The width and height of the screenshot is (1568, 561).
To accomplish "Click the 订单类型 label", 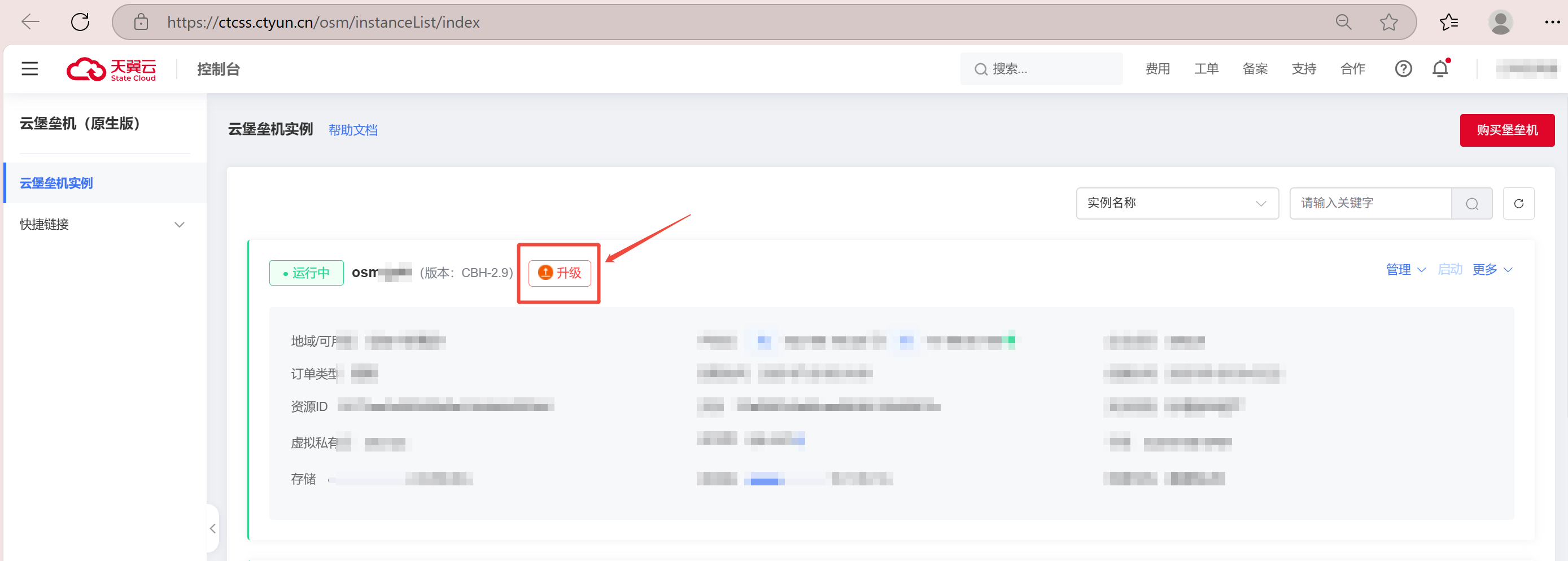I will (315, 374).
